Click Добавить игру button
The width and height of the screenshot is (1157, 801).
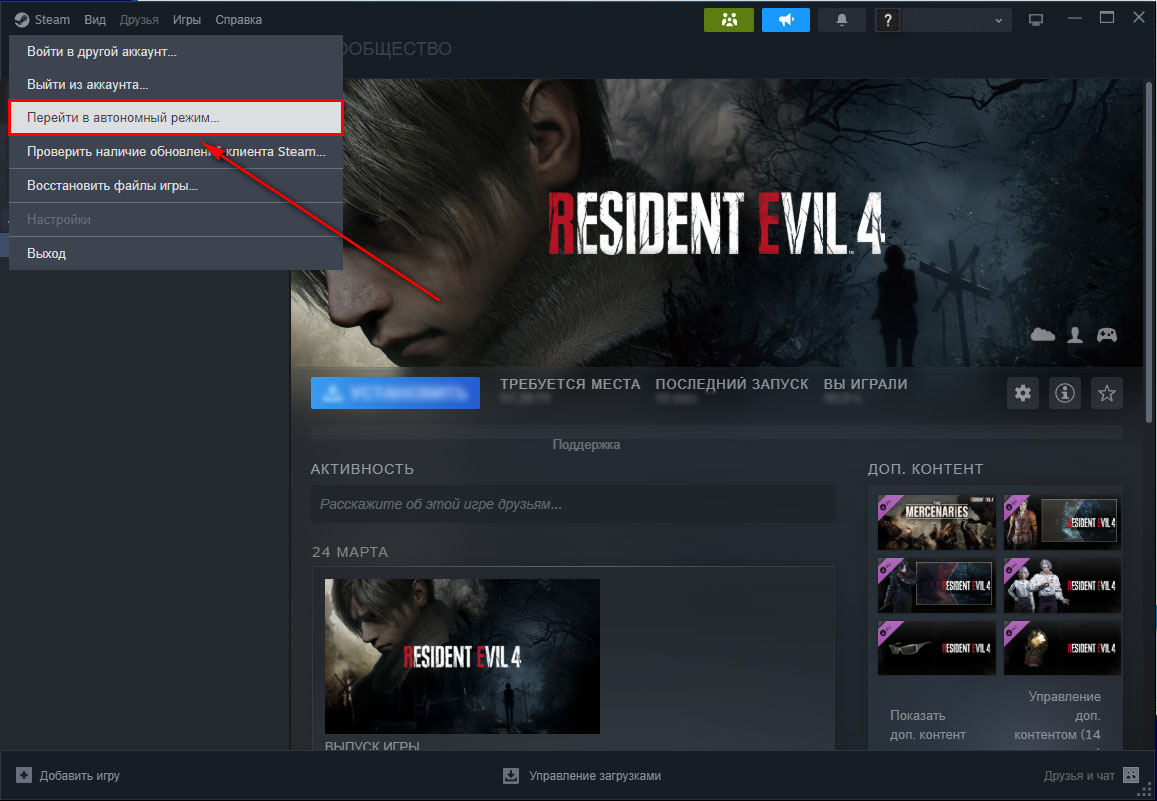[x=68, y=776]
